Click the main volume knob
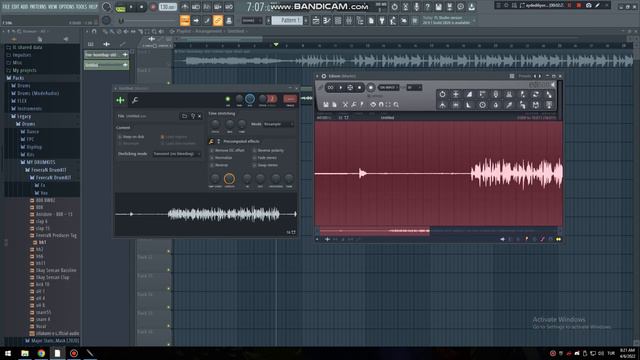Image resolution: width=640 pixels, height=360 pixels. [107, 7]
